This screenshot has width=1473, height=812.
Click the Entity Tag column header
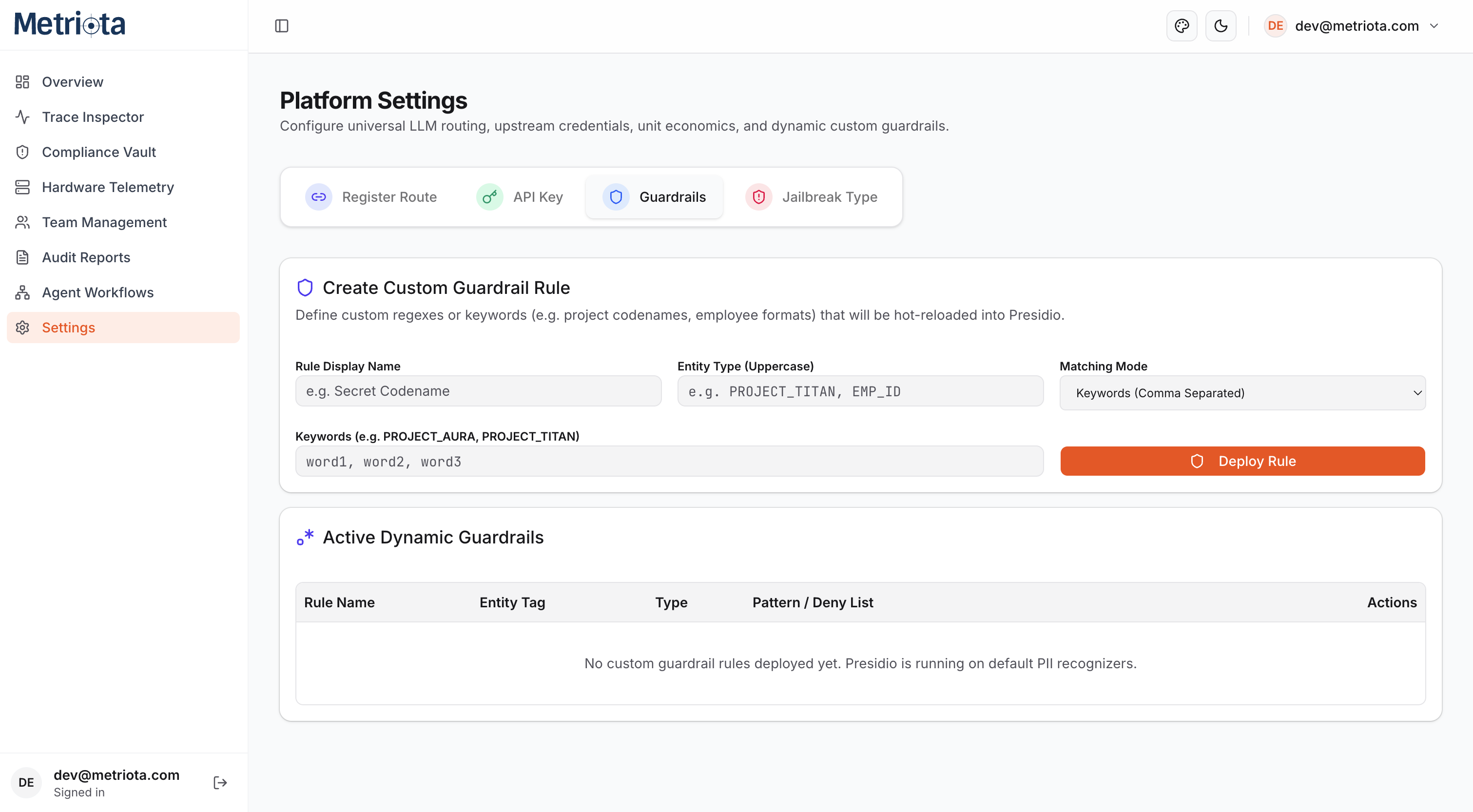pos(512,602)
